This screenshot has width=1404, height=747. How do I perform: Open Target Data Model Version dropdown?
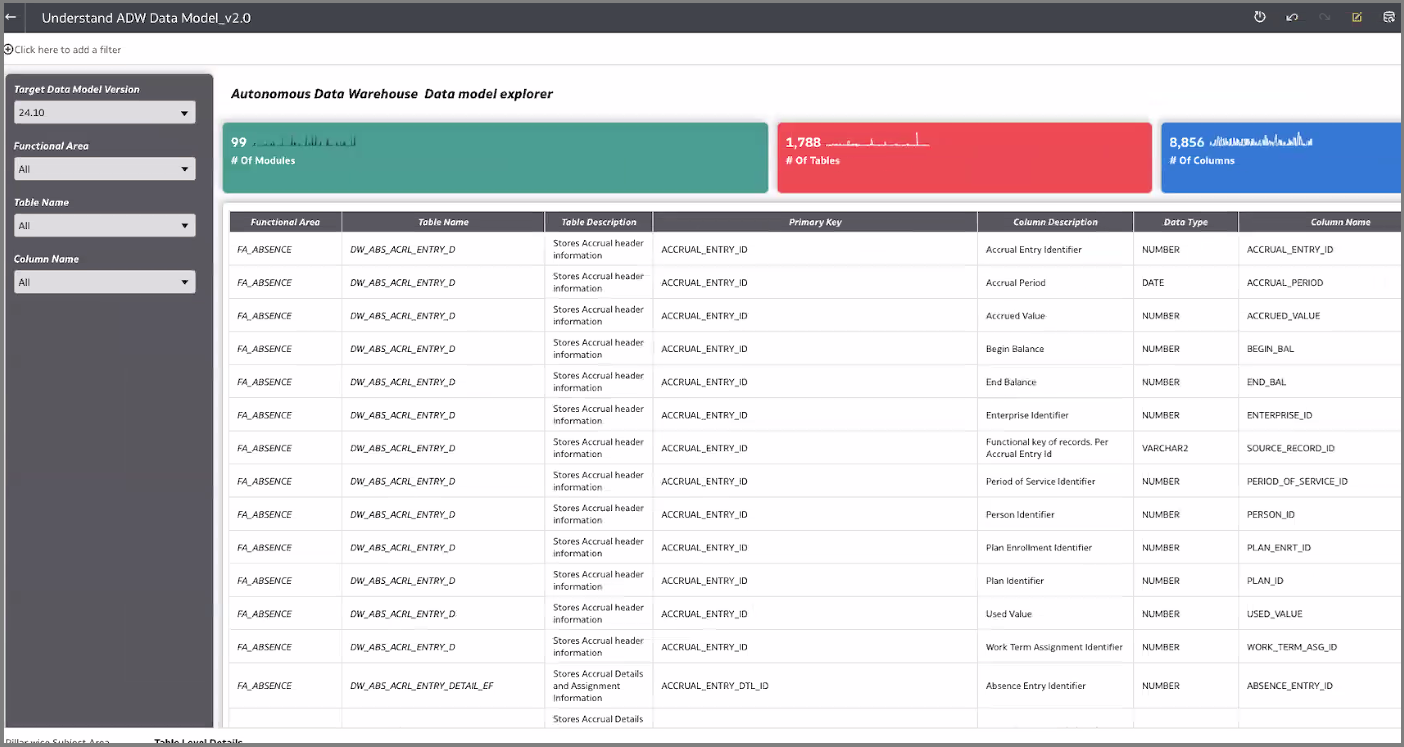pyautogui.click(x=105, y=113)
